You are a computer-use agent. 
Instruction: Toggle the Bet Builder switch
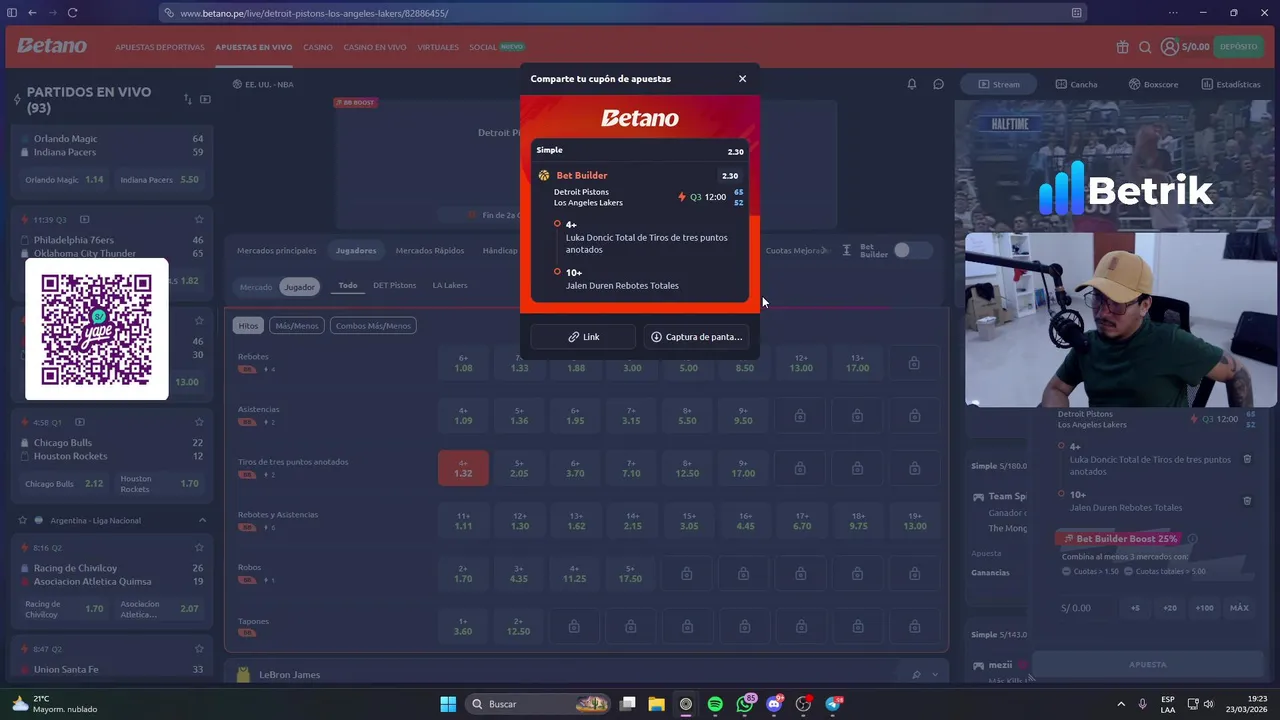click(911, 250)
